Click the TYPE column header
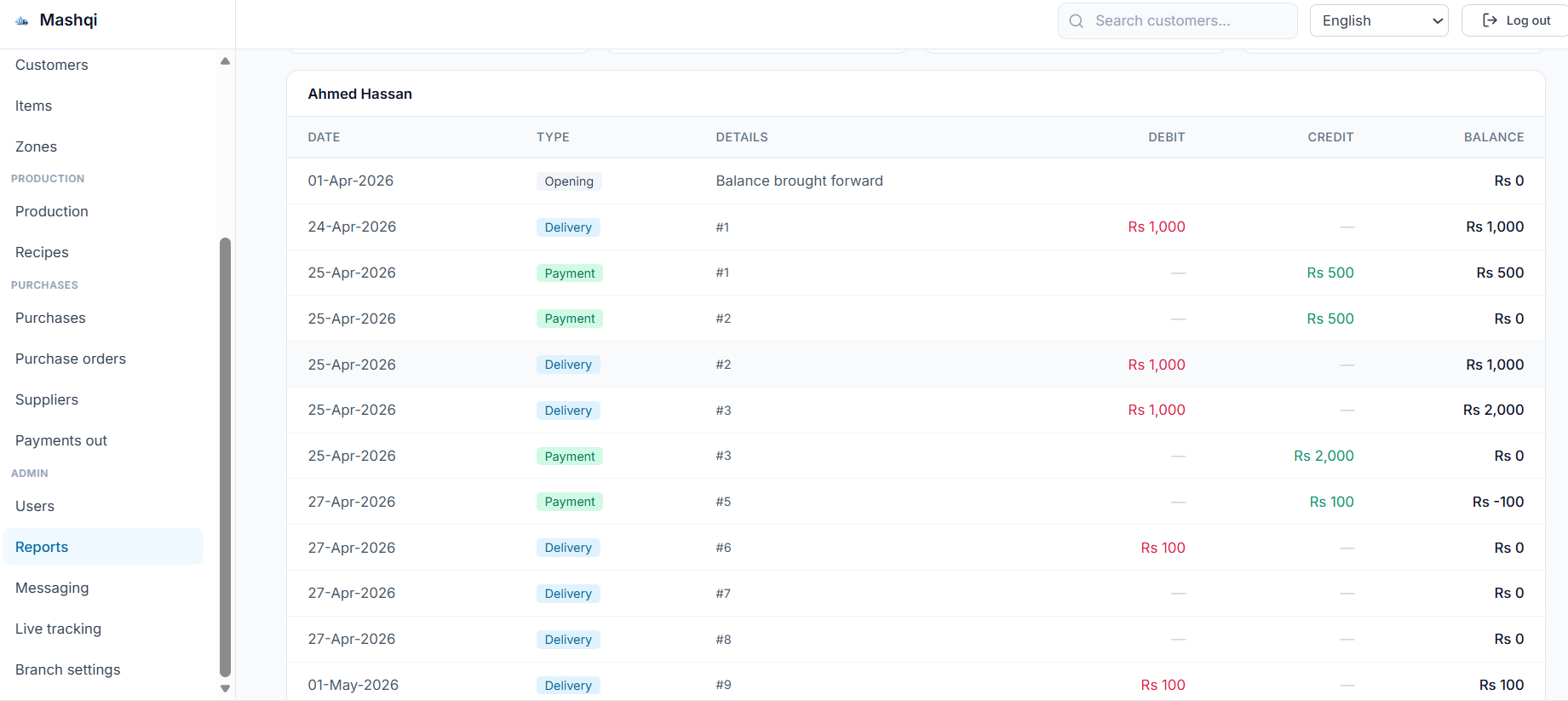This screenshot has height=701, width=1568. (553, 137)
